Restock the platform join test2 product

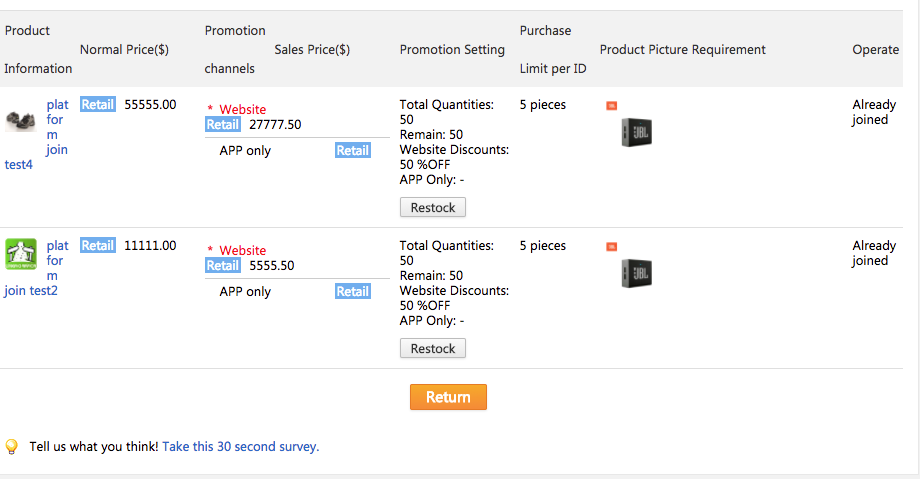click(432, 349)
